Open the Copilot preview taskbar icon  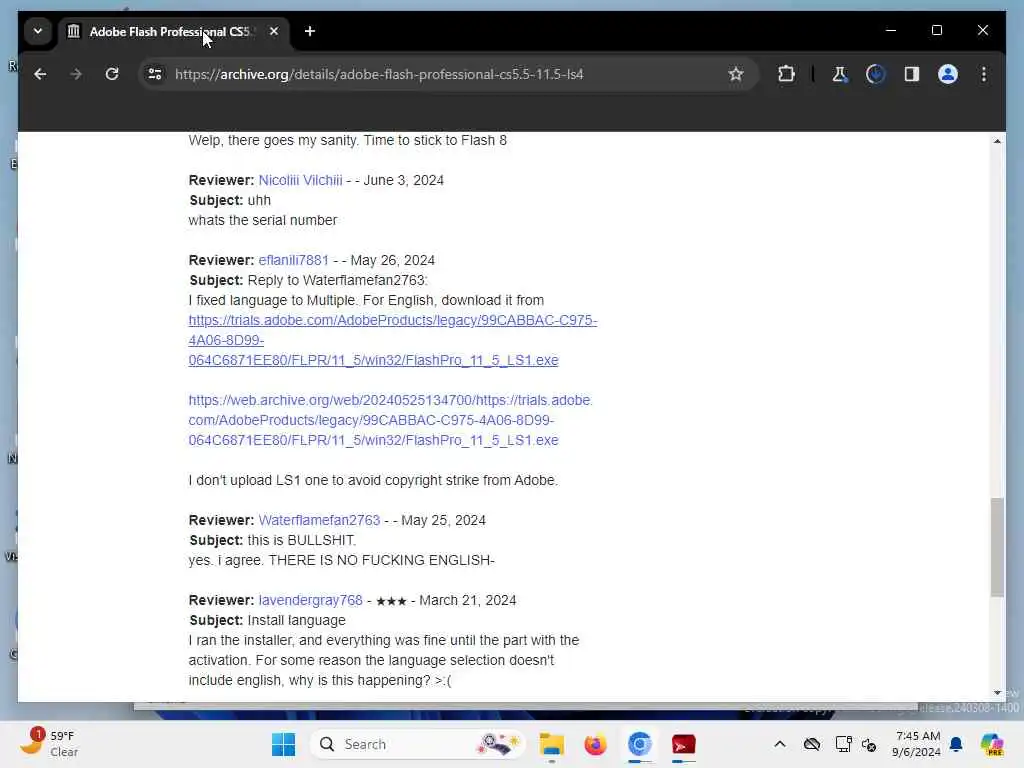991,744
